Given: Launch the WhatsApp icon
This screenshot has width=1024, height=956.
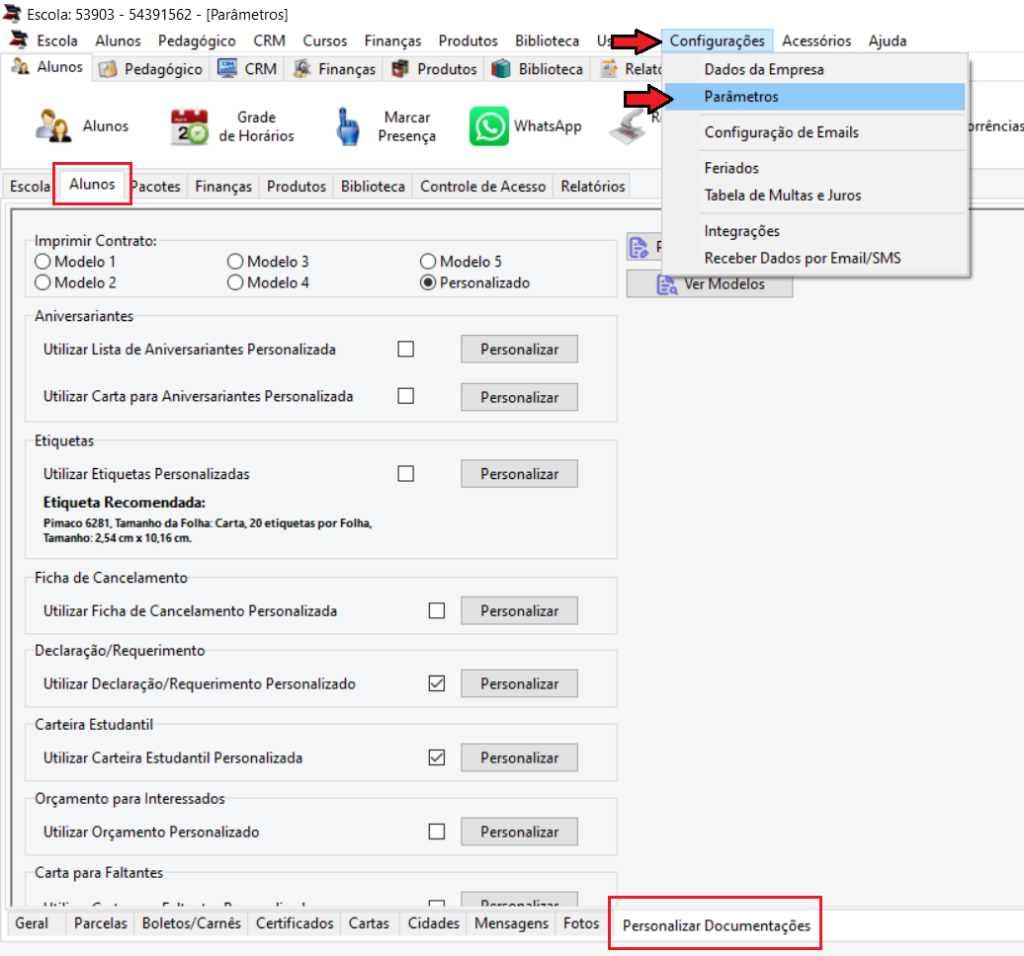Looking at the screenshot, I should [x=488, y=126].
